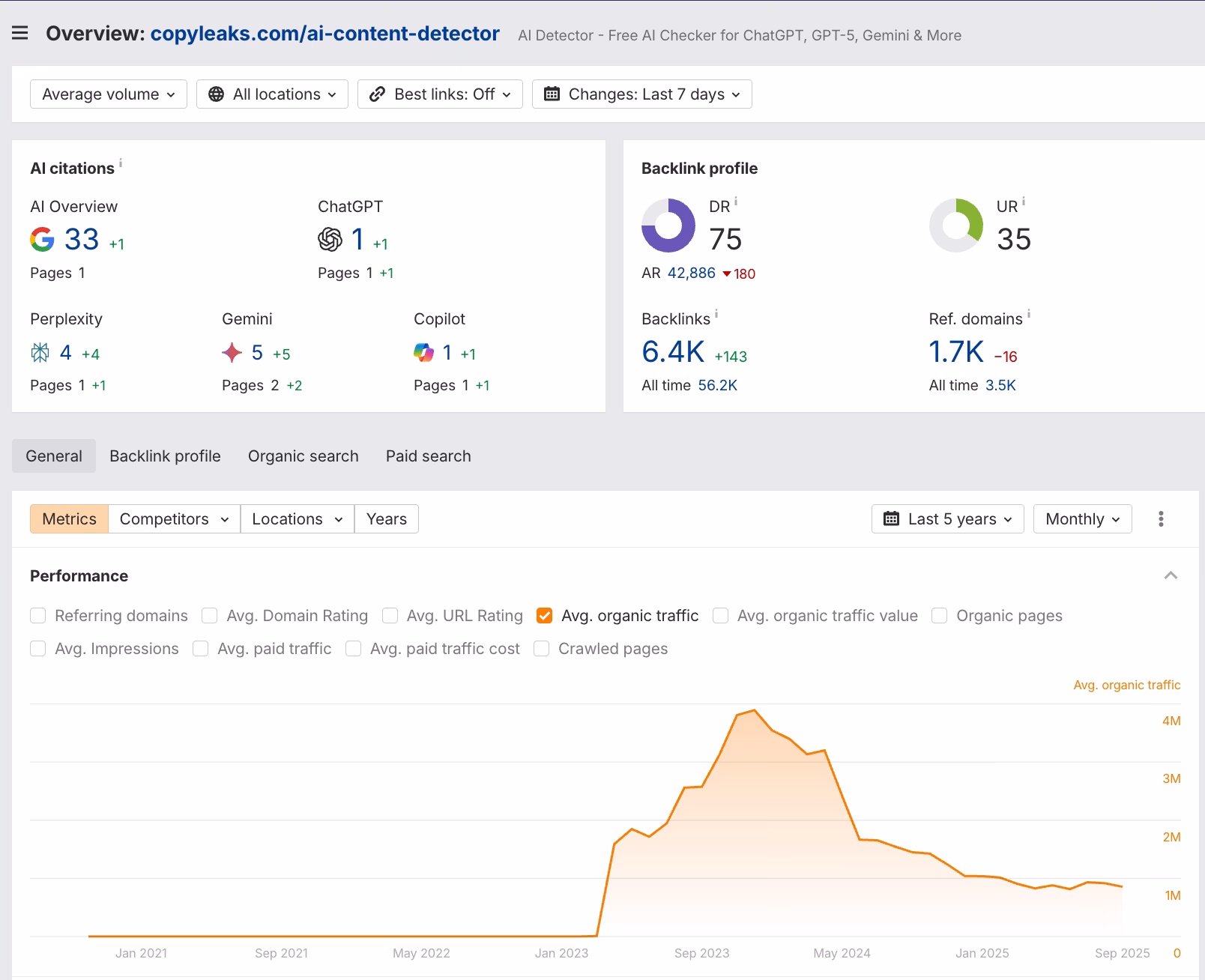Click the ChatGPT logo icon

tap(330, 240)
